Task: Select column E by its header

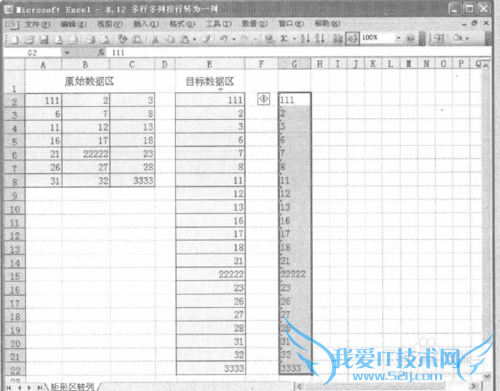Action: click(210, 64)
